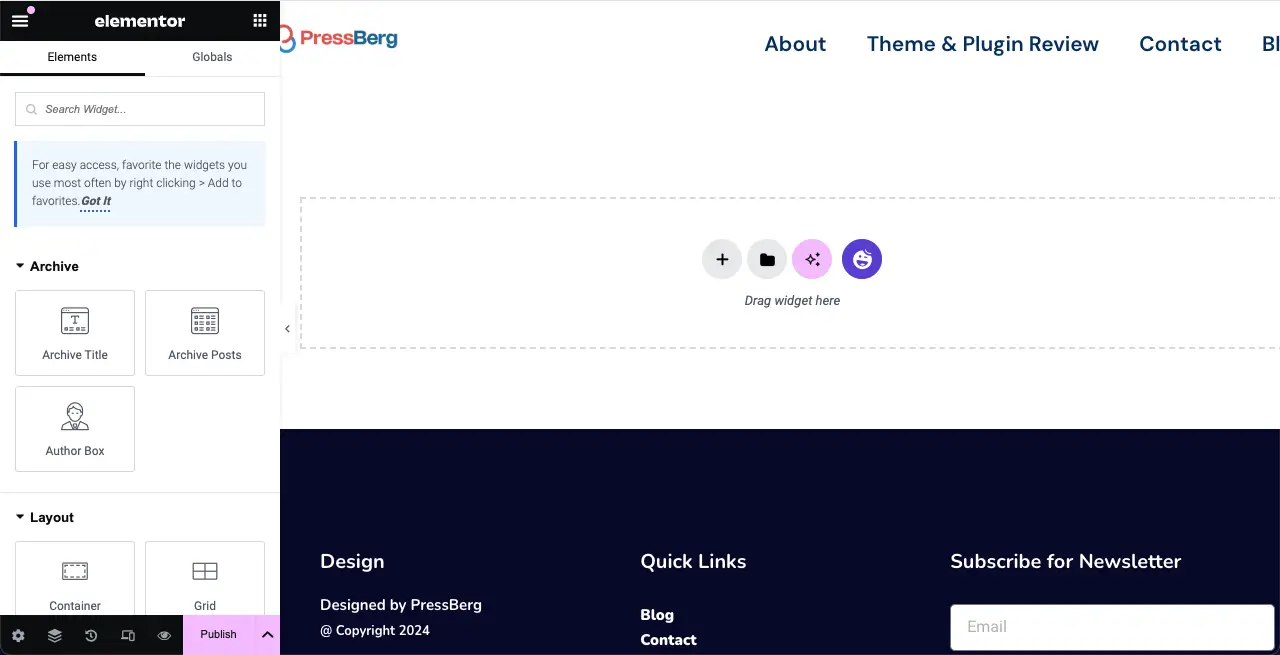Open the Navigator layers icon

click(x=54, y=635)
